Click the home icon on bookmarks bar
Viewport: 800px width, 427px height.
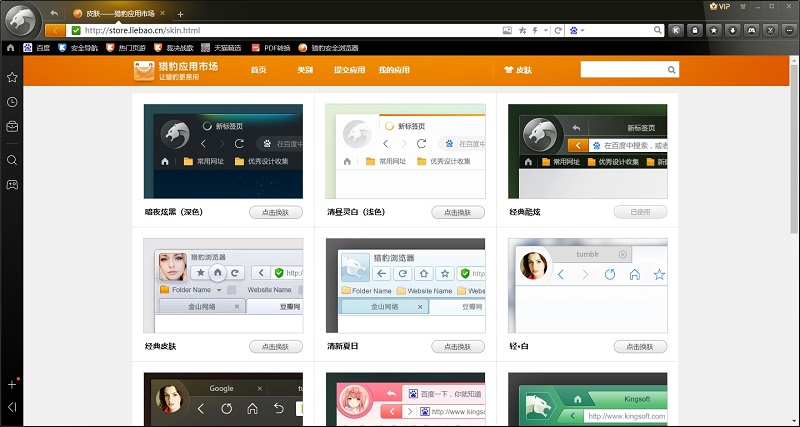[x=10, y=47]
